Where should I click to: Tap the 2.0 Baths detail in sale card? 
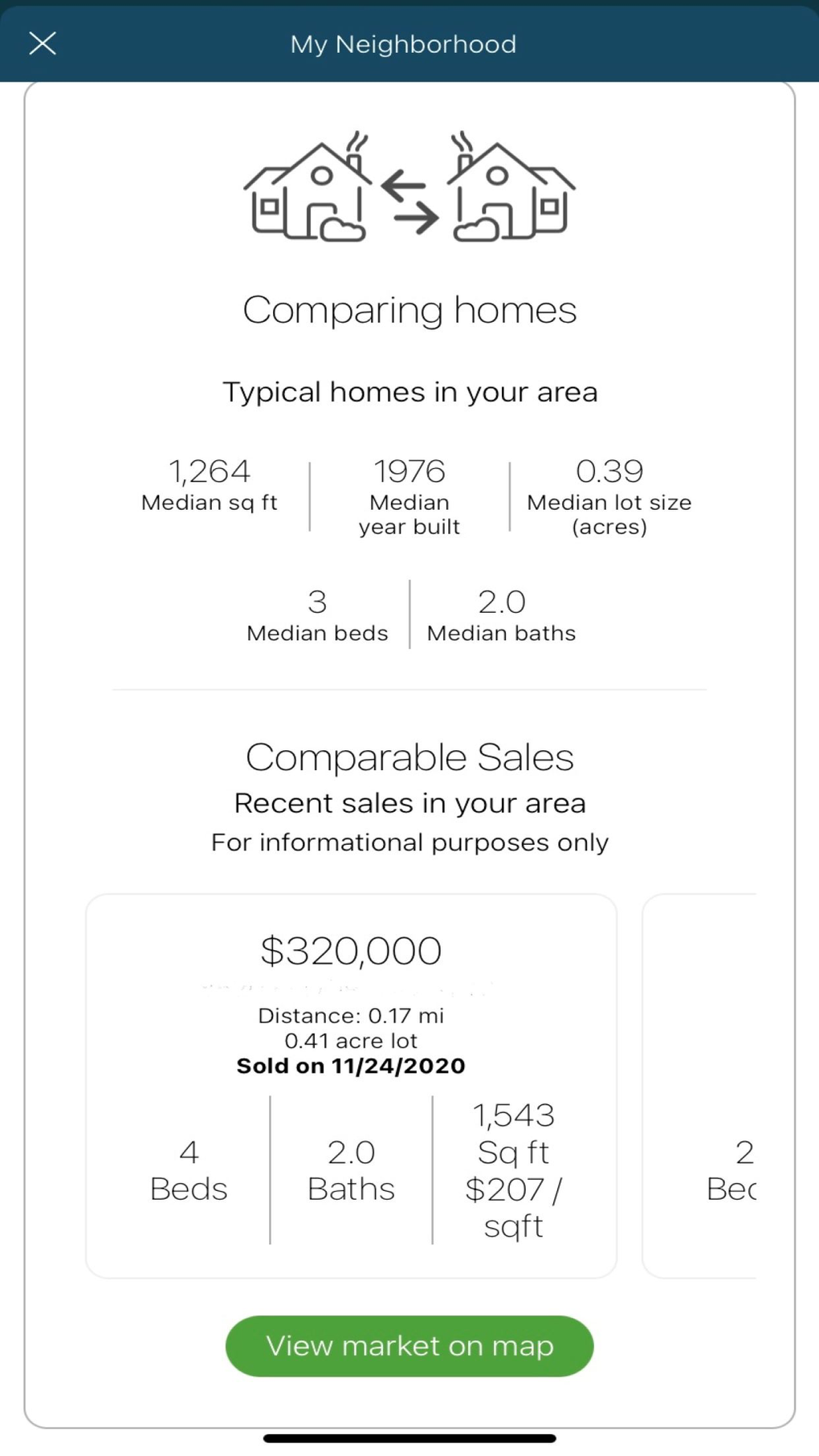coord(351,1170)
